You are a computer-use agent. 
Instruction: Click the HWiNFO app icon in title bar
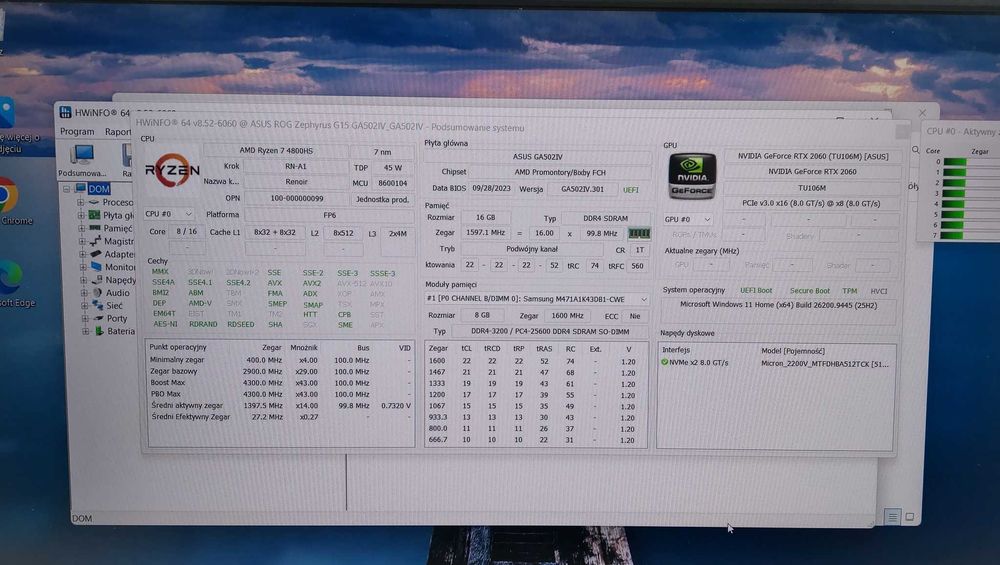(65, 112)
